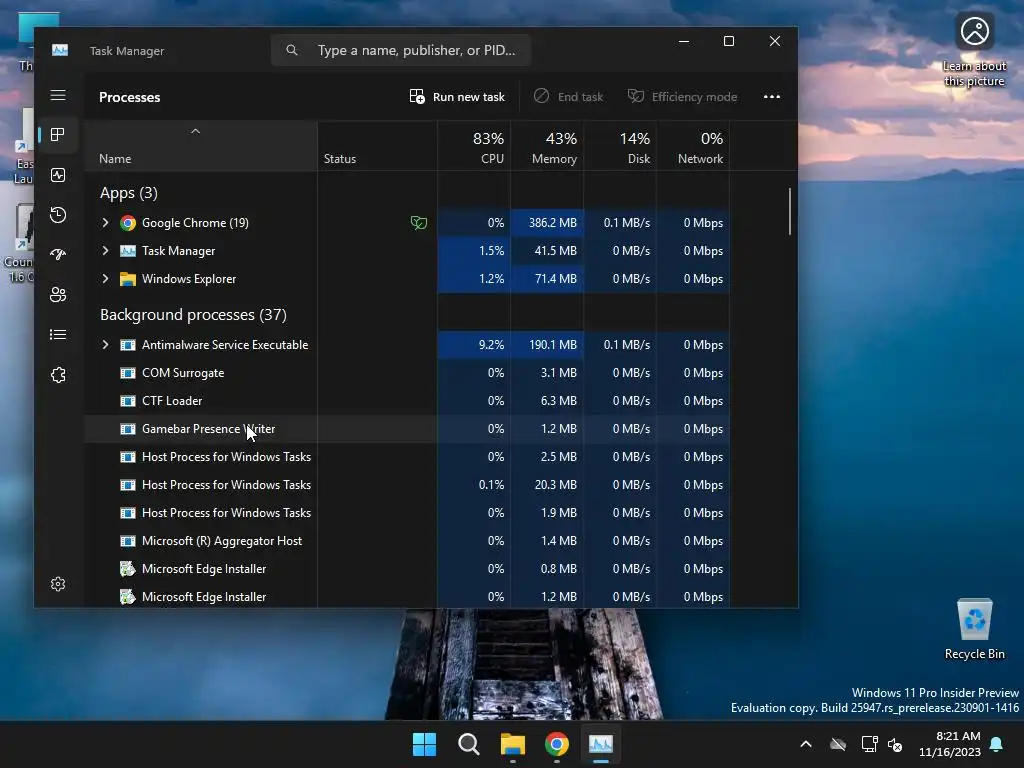Click the search box to find a process
Image resolution: width=1024 pixels, height=768 pixels.
pyautogui.click(x=400, y=50)
